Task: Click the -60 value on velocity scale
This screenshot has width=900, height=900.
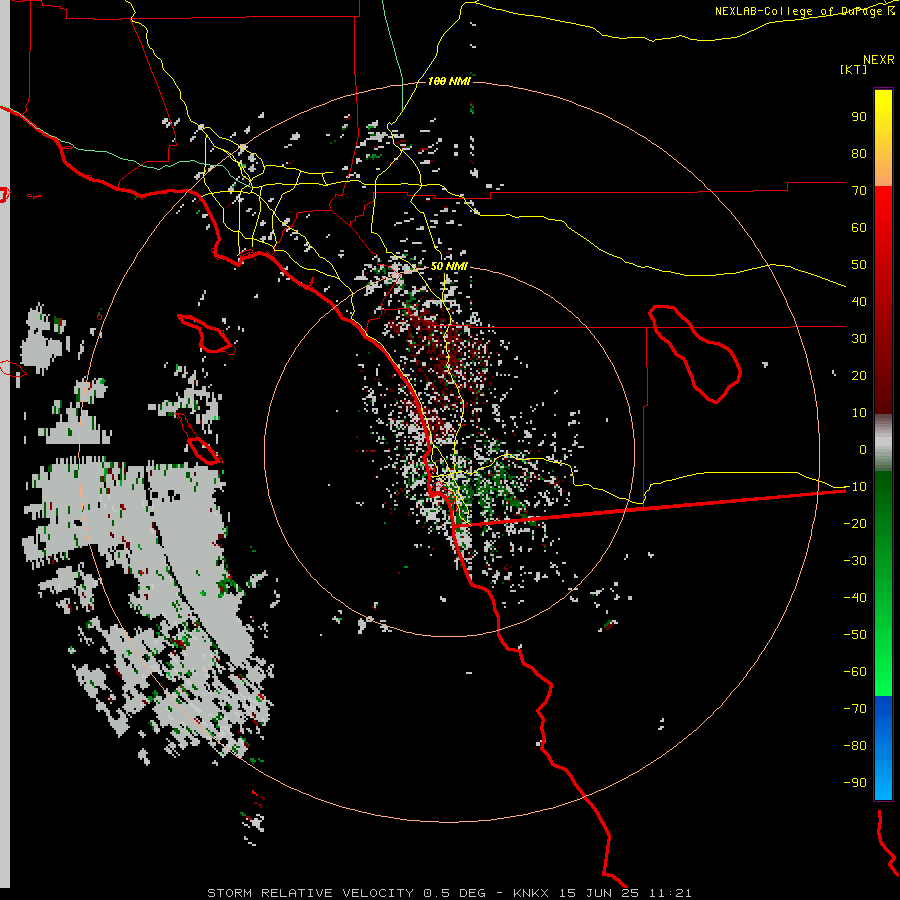Action: pyautogui.click(x=855, y=672)
